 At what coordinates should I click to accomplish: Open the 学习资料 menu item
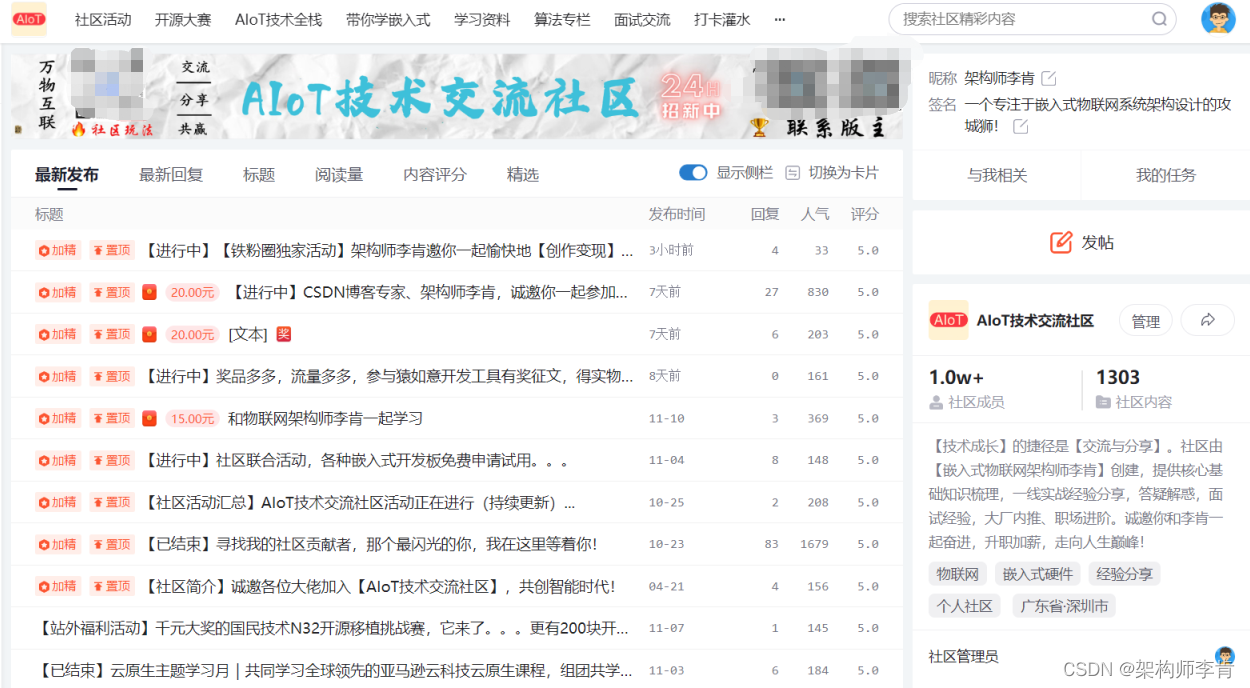[482, 19]
